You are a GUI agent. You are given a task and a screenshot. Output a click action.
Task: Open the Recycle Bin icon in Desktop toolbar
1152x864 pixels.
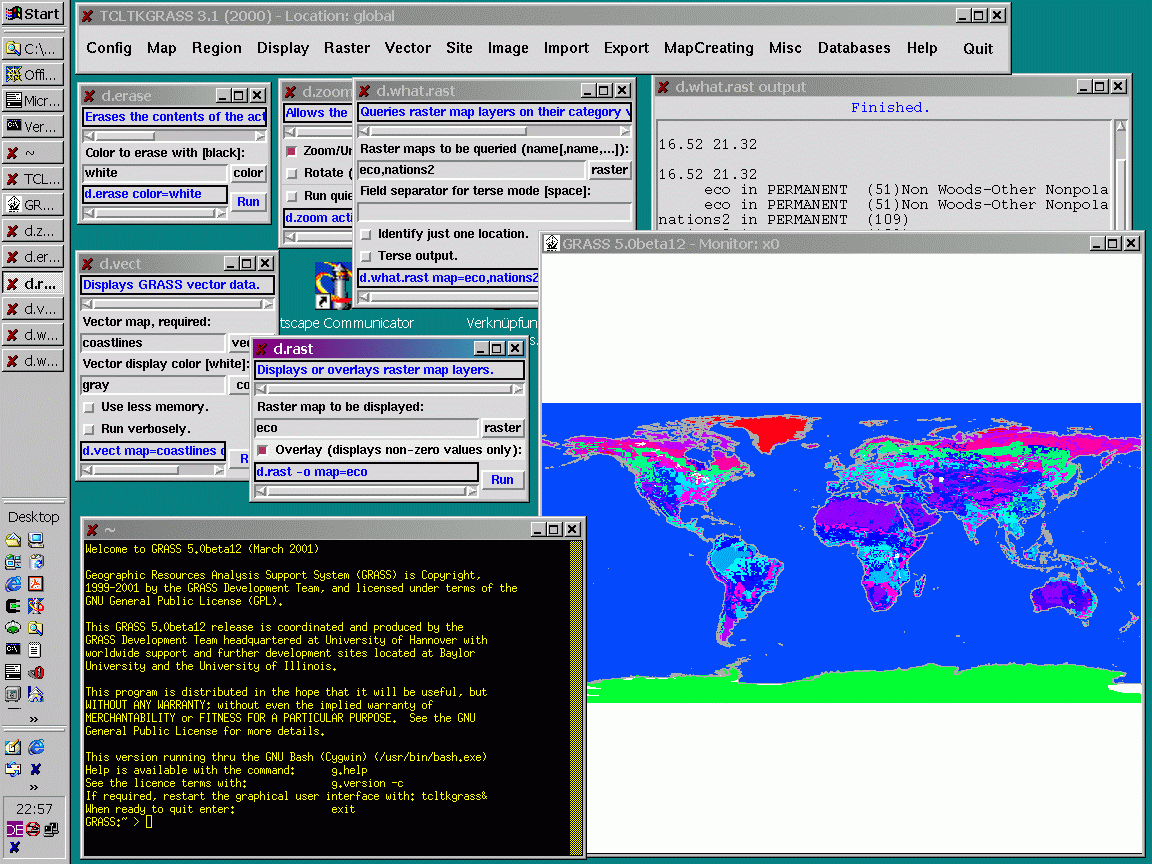(36, 561)
